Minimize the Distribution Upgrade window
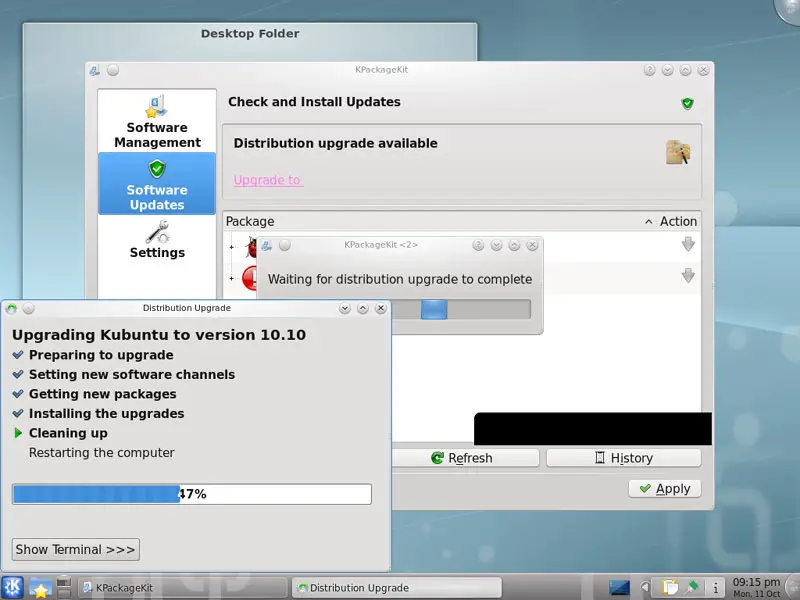Screen dimensions: 800x600 coord(345,308)
